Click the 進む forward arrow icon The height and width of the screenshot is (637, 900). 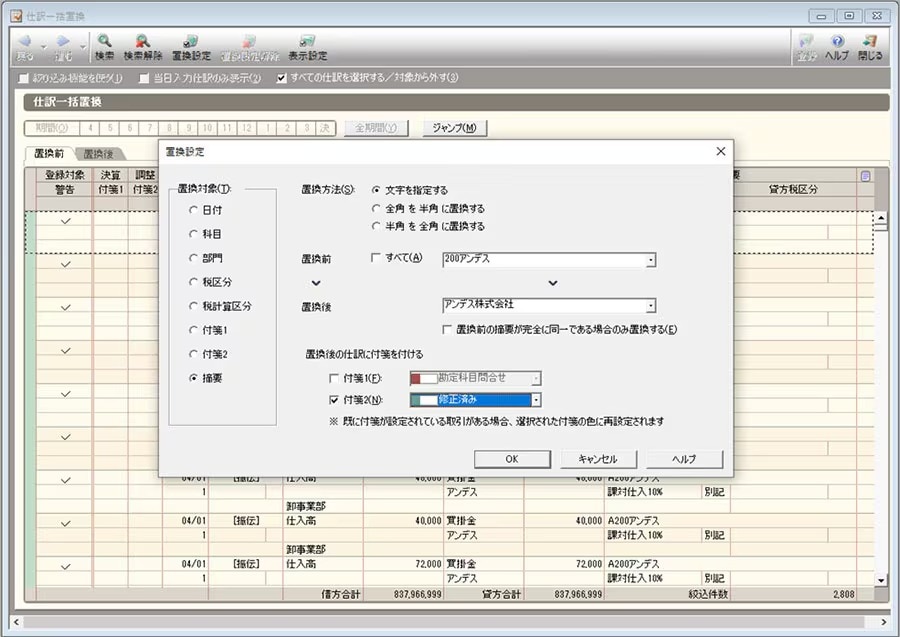(x=63, y=48)
